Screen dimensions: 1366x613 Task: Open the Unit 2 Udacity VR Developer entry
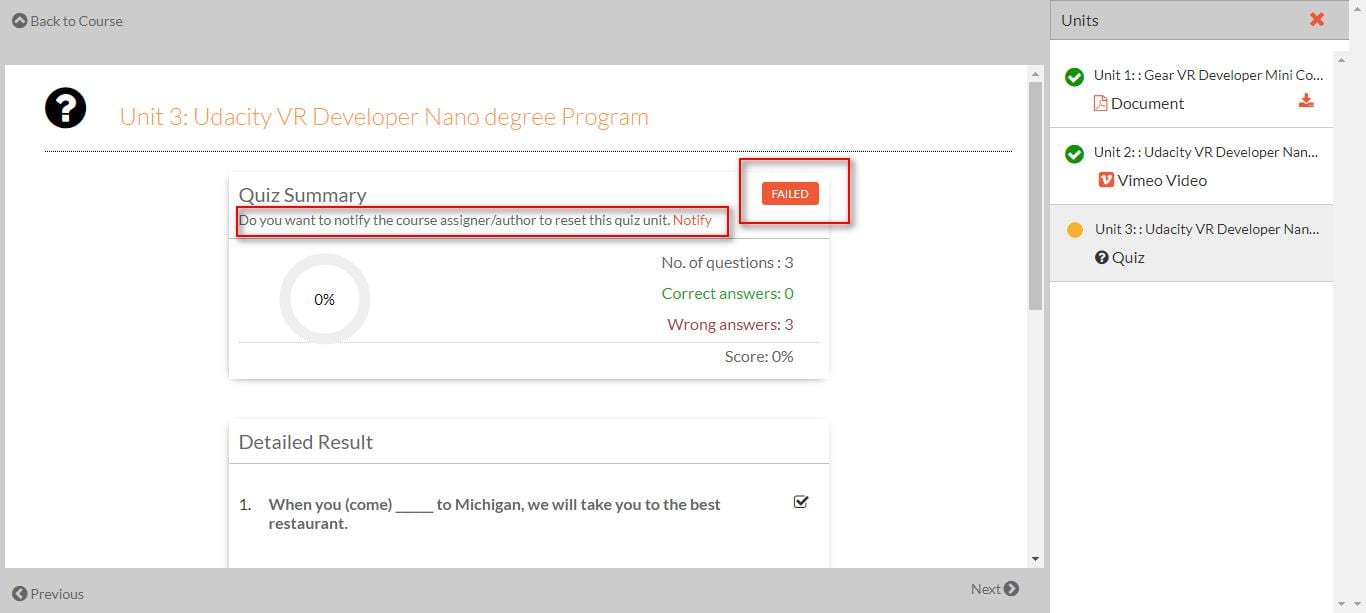pos(1206,152)
